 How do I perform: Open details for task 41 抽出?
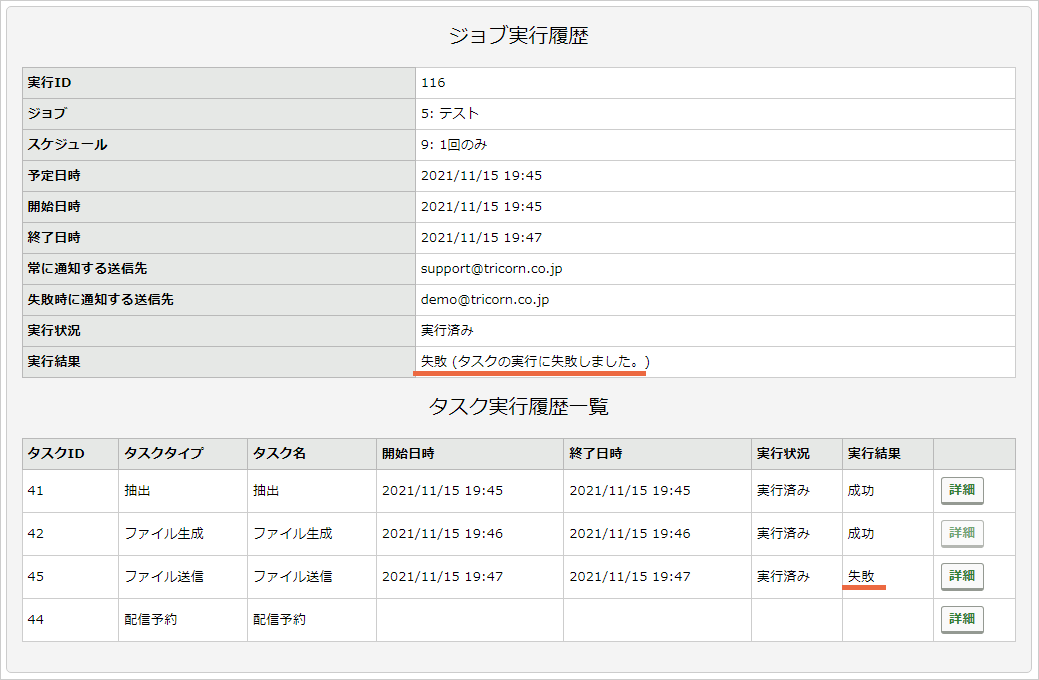[x=961, y=490]
